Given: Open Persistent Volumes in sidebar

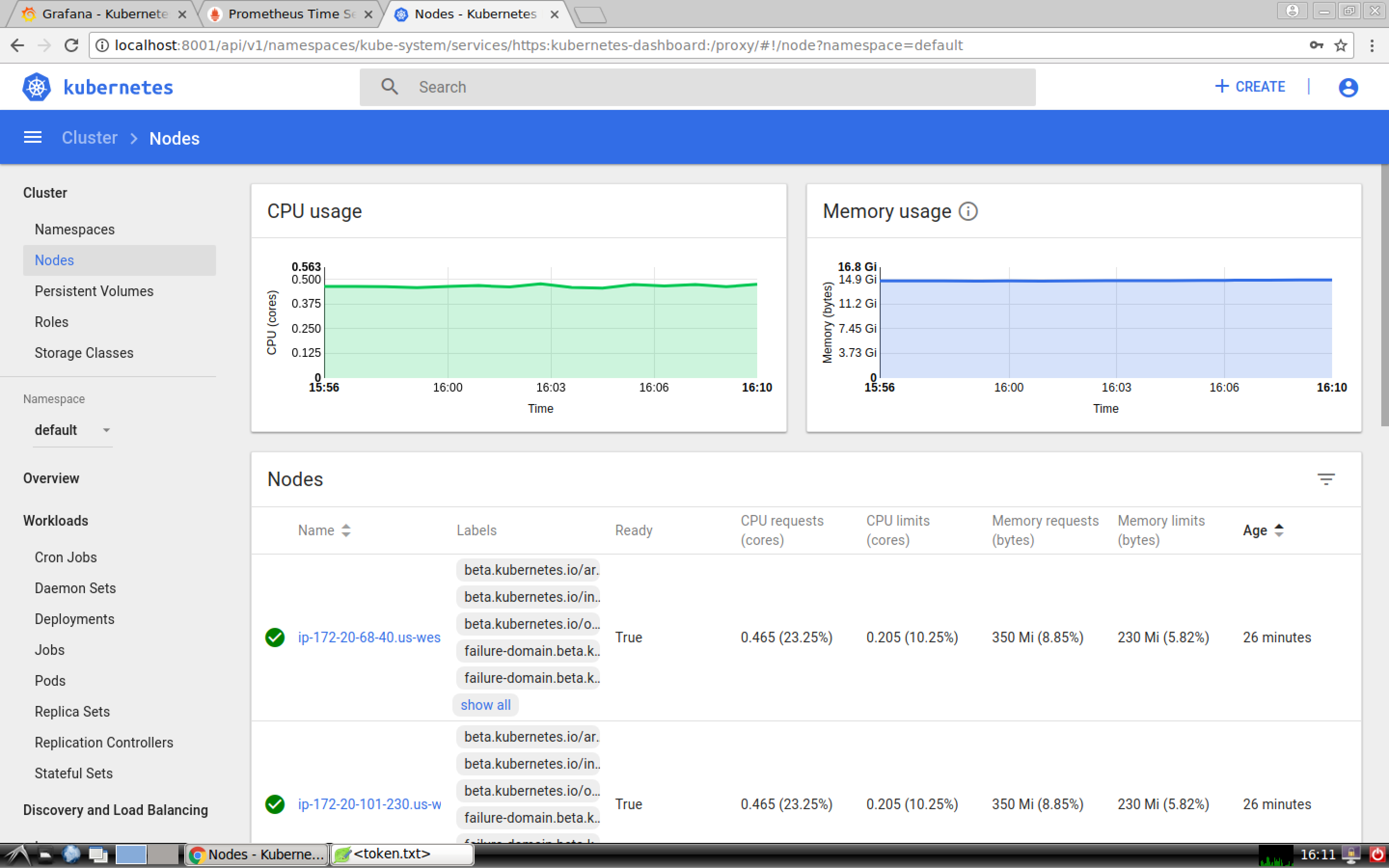Looking at the screenshot, I should (x=94, y=291).
